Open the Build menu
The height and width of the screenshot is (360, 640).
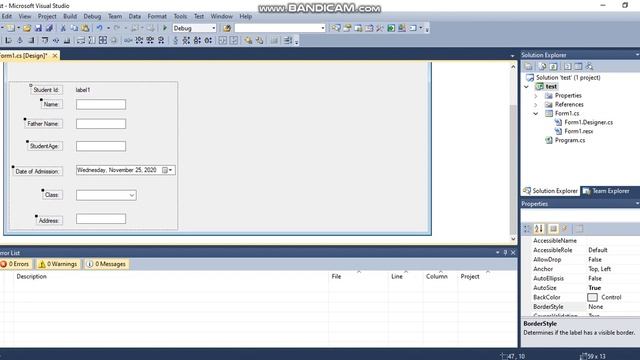click(70, 16)
